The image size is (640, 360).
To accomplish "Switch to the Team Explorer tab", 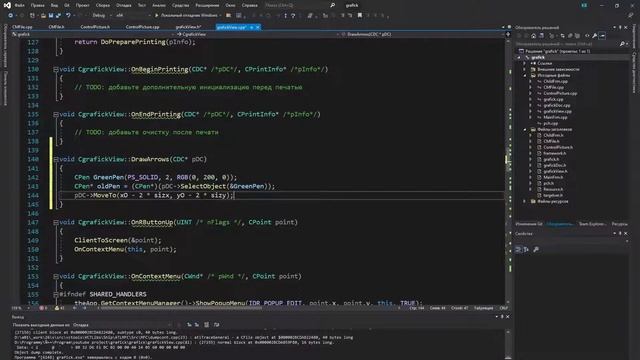I will point(592,224).
